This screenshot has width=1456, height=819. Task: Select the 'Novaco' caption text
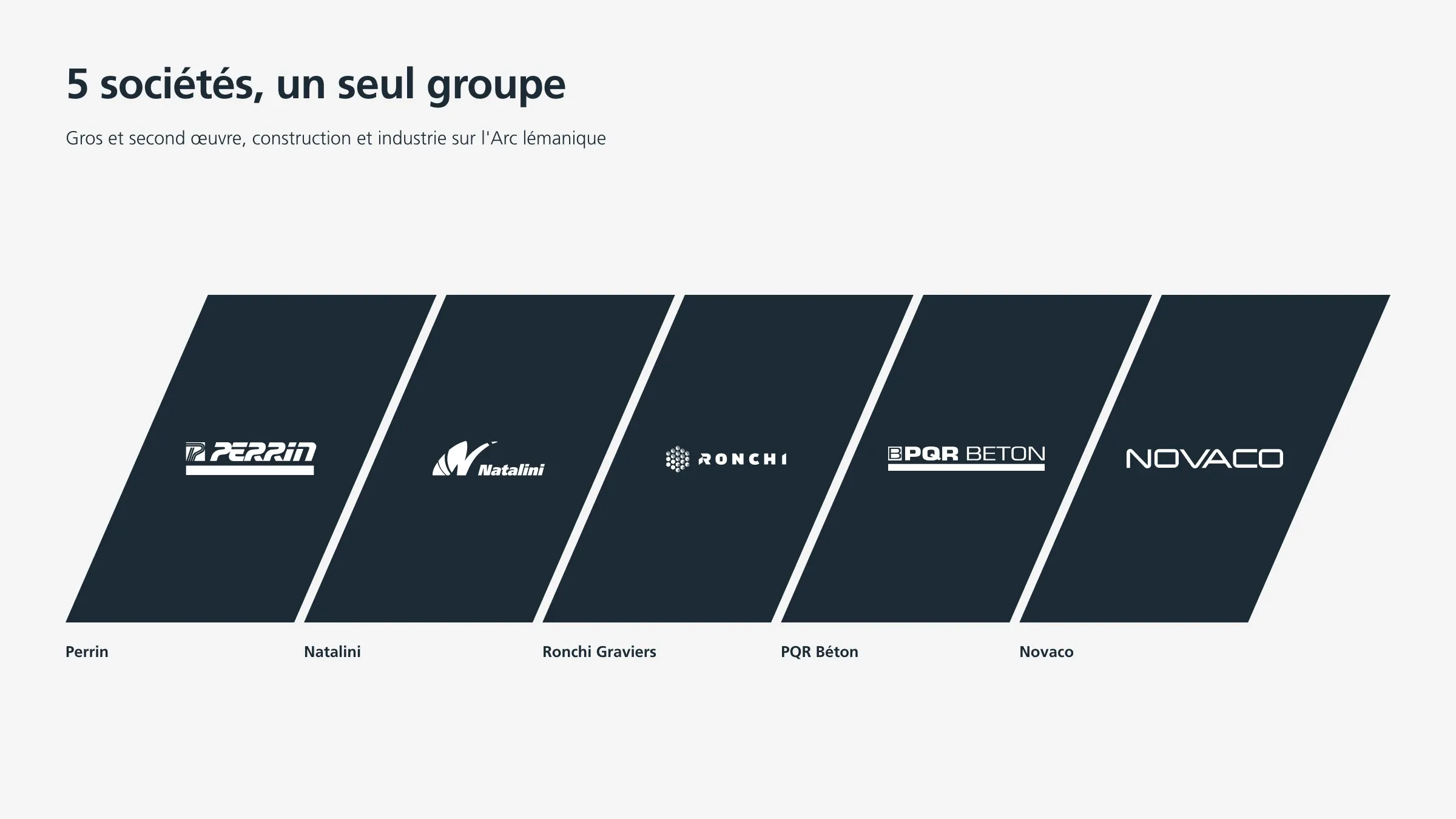pos(1046,652)
